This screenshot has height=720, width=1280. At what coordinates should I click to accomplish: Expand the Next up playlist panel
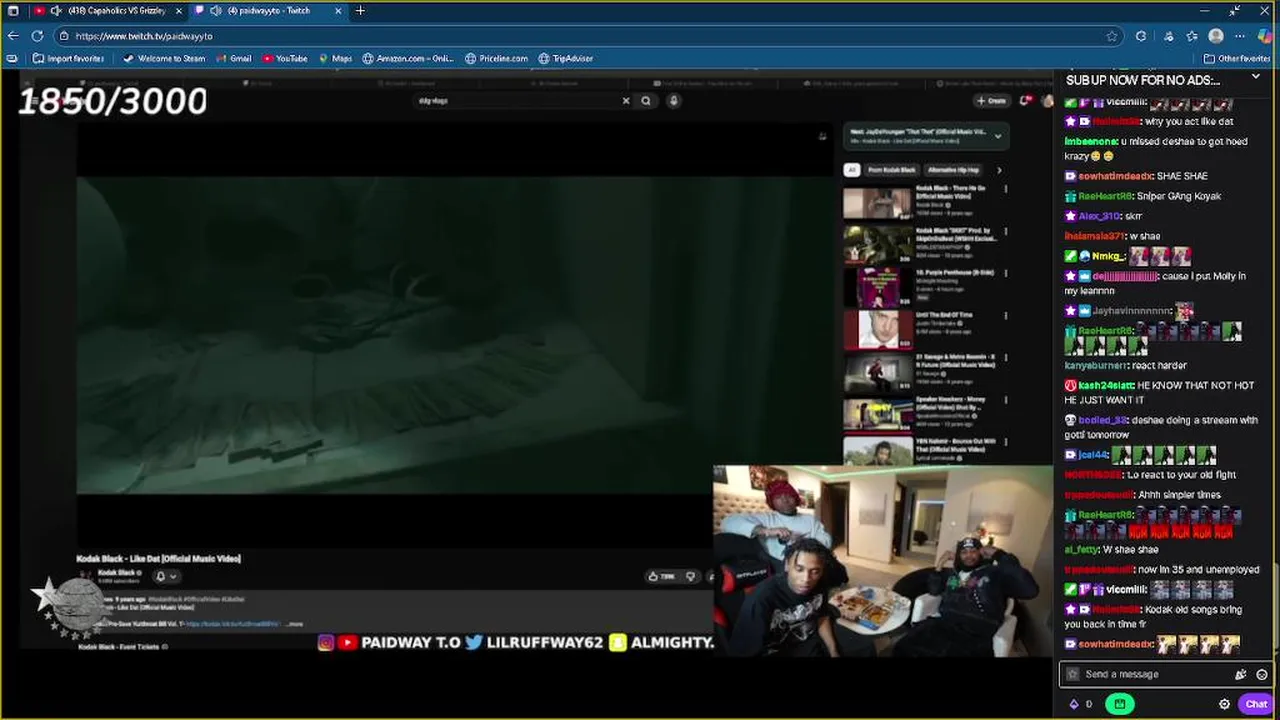click(997, 135)
